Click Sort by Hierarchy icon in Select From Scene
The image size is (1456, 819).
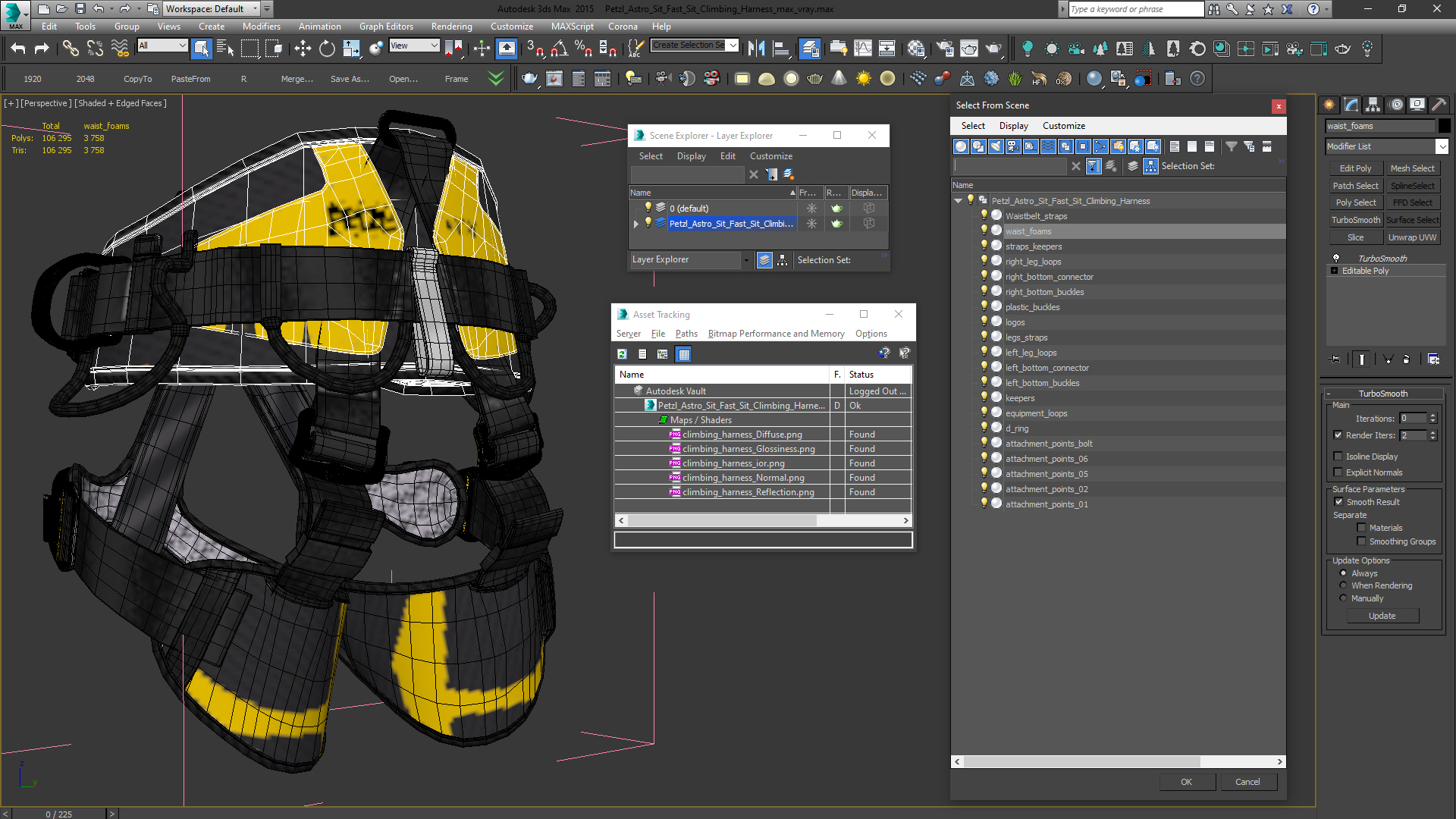coord(1150,166)
